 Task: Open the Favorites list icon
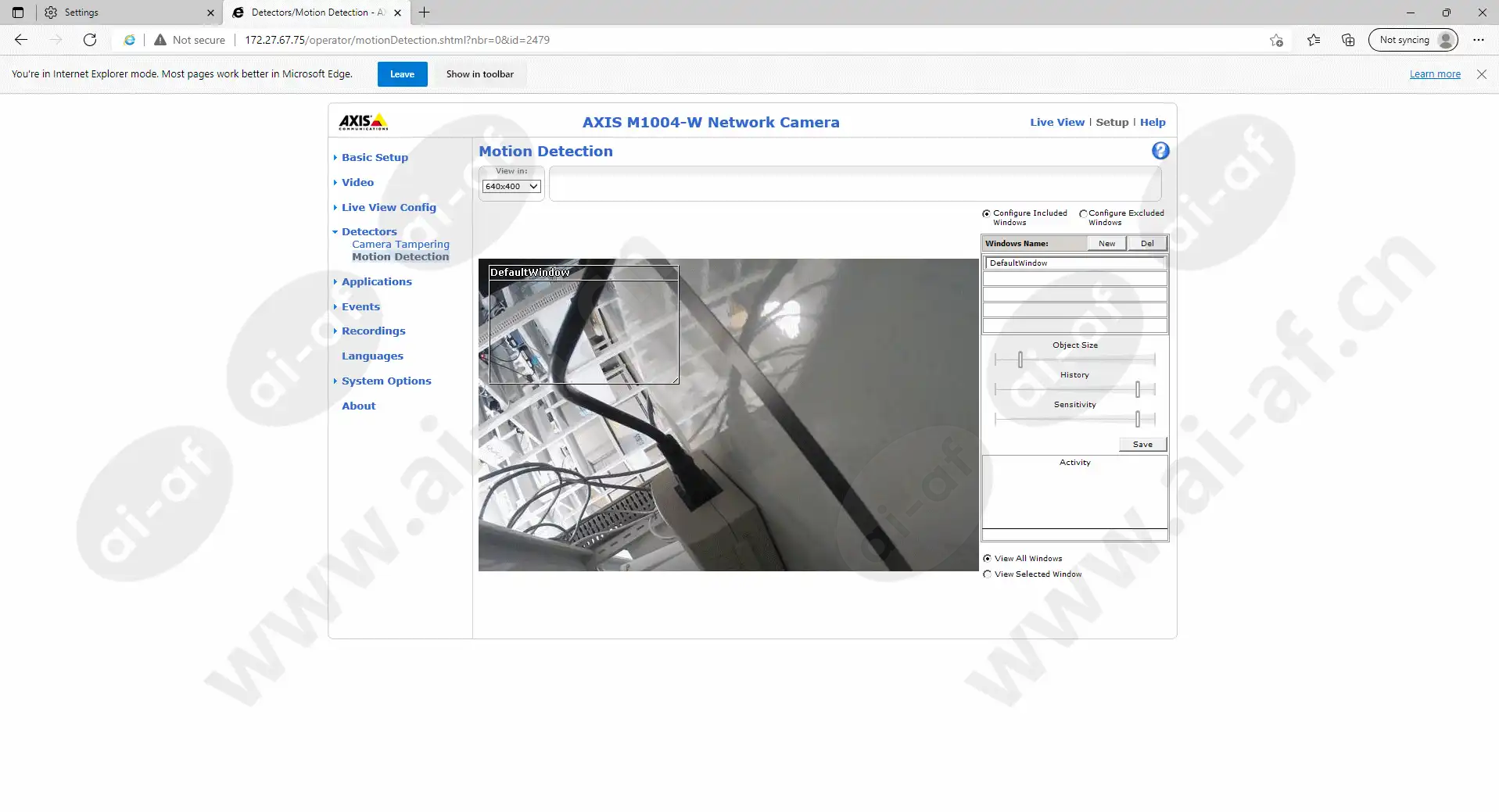(1314, 40)
